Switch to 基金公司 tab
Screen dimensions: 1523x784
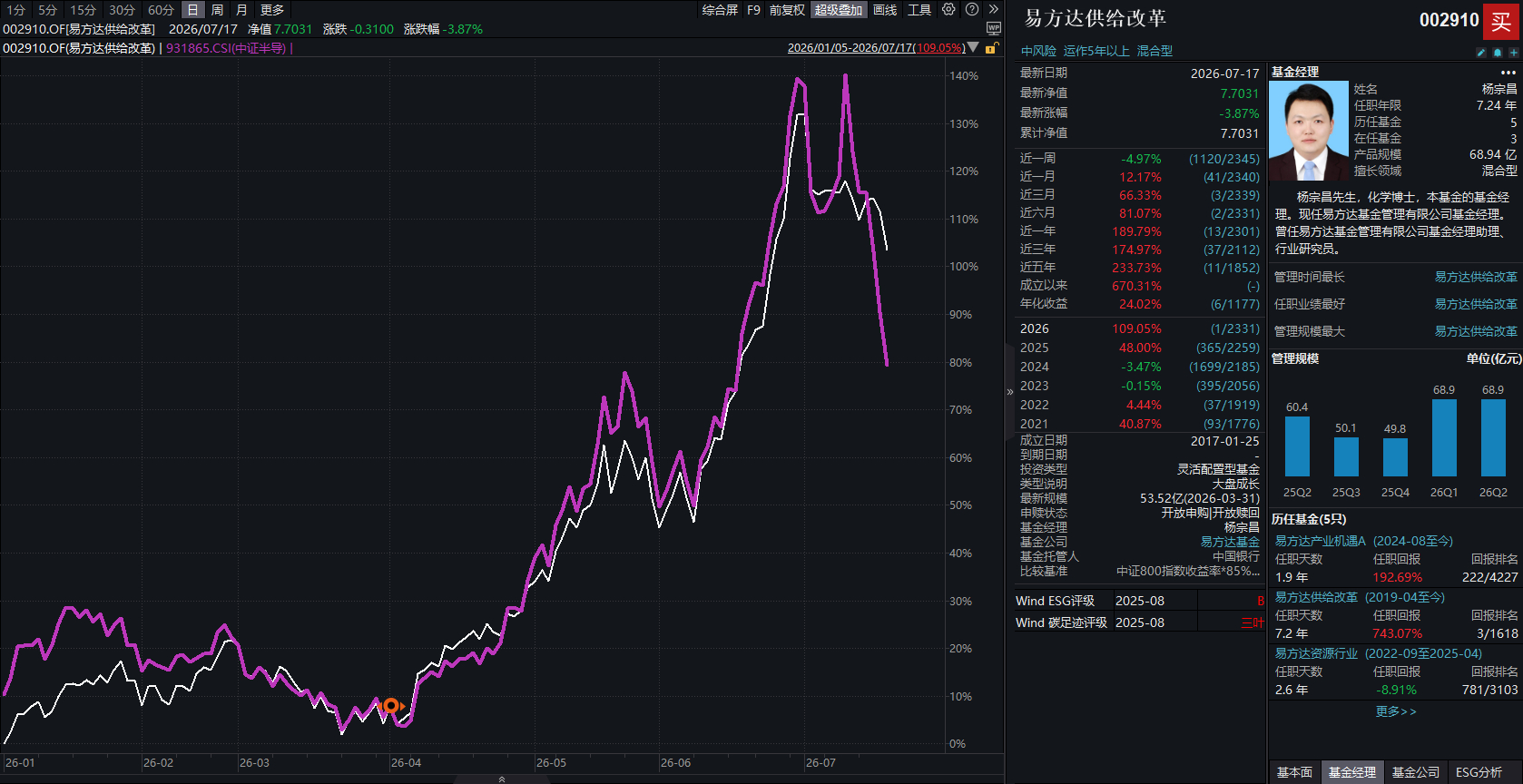pyautogui.click(x=1416, y=772)
